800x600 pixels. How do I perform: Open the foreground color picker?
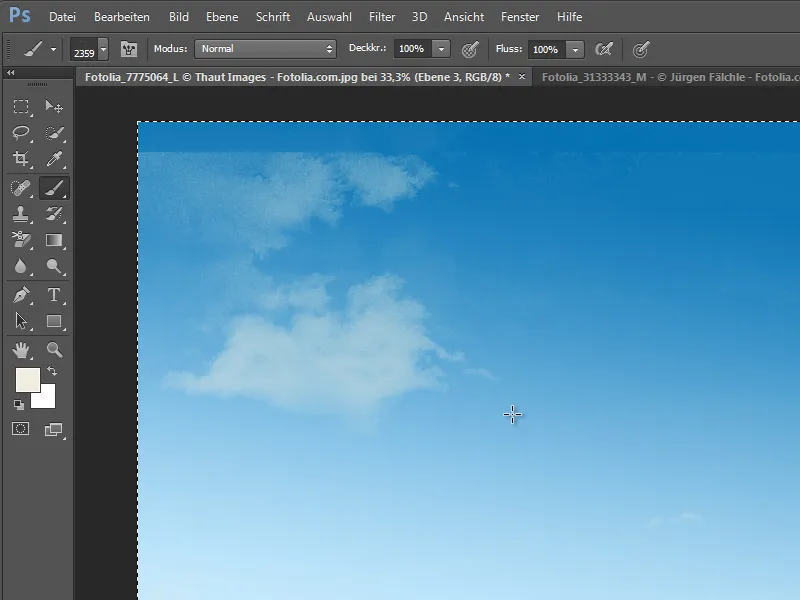pos(28,380)
